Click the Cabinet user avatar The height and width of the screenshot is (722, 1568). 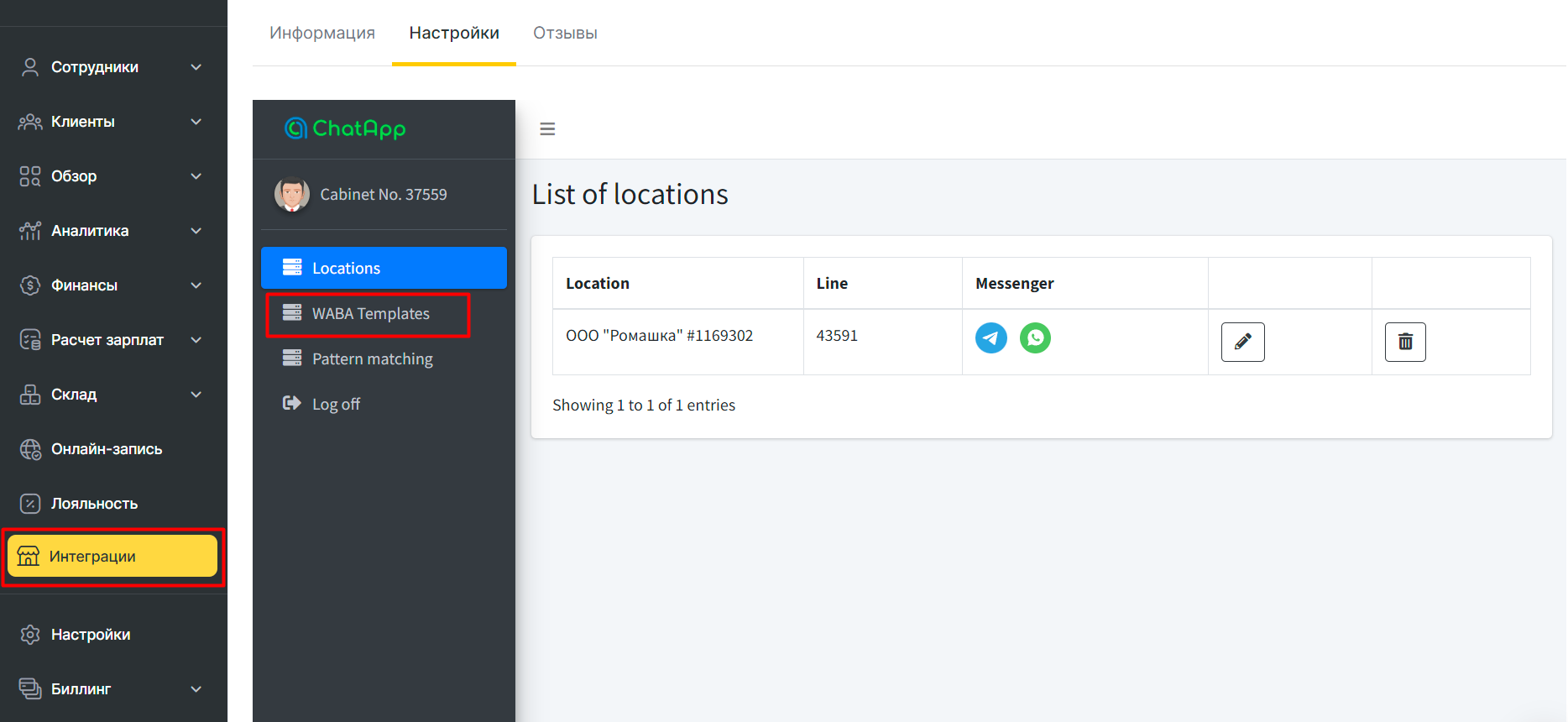(292, 195)
